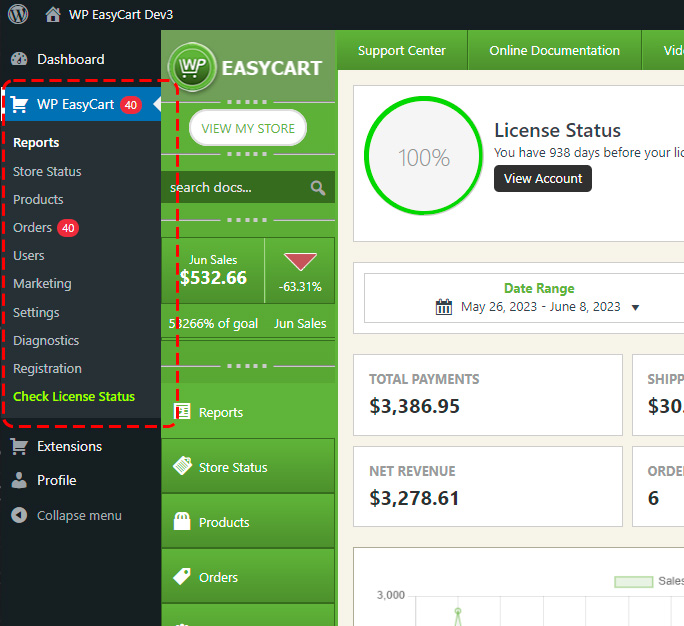Image resolution: width=684 pixels, height=626 pixels.
Task: Open the Online Documentation tab
Action: 554,51
